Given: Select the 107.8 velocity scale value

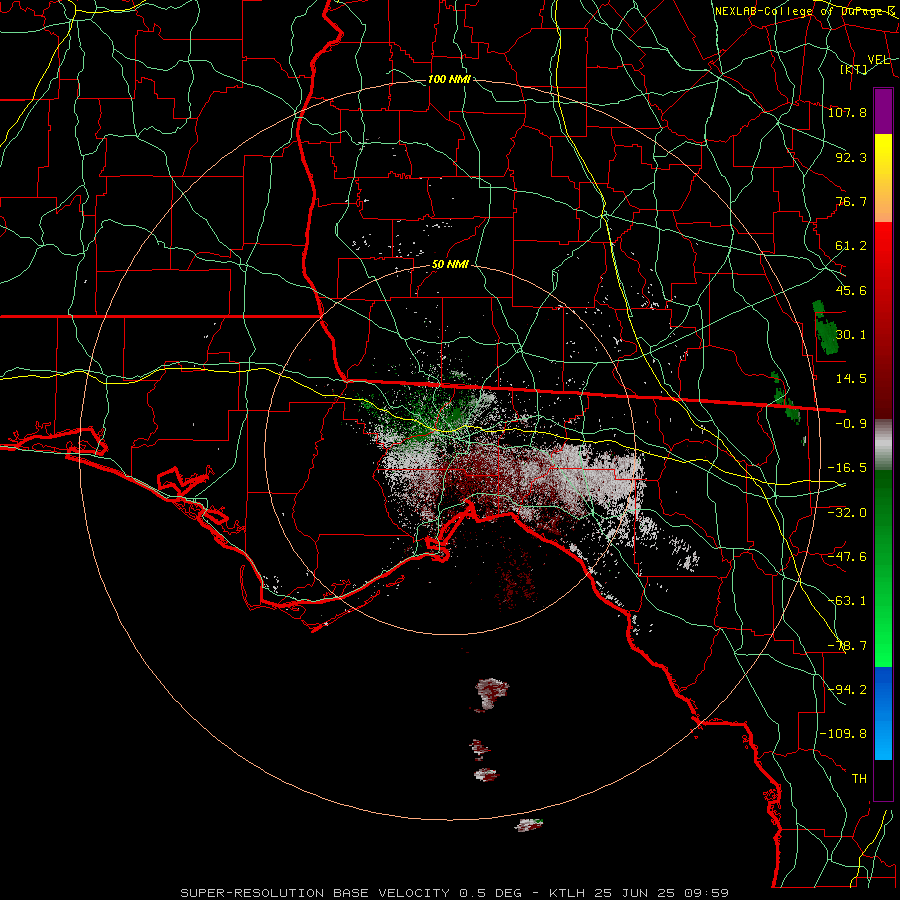Looking at the screenshot, I should [x=847, y=112].
